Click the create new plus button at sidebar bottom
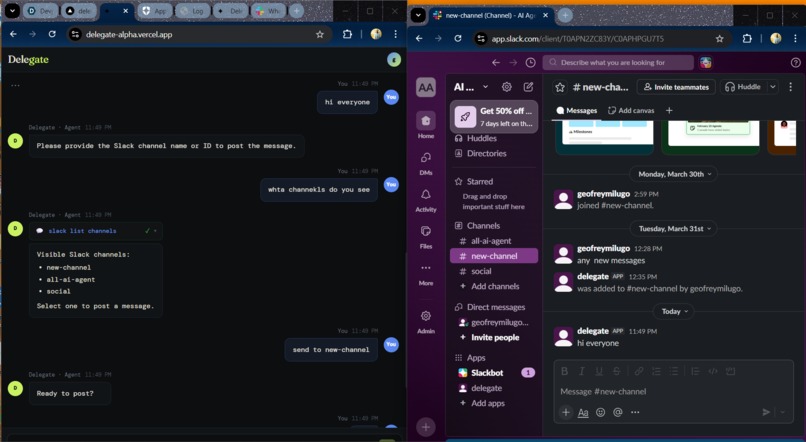The image size is (806, 442). tap(426, 427)
